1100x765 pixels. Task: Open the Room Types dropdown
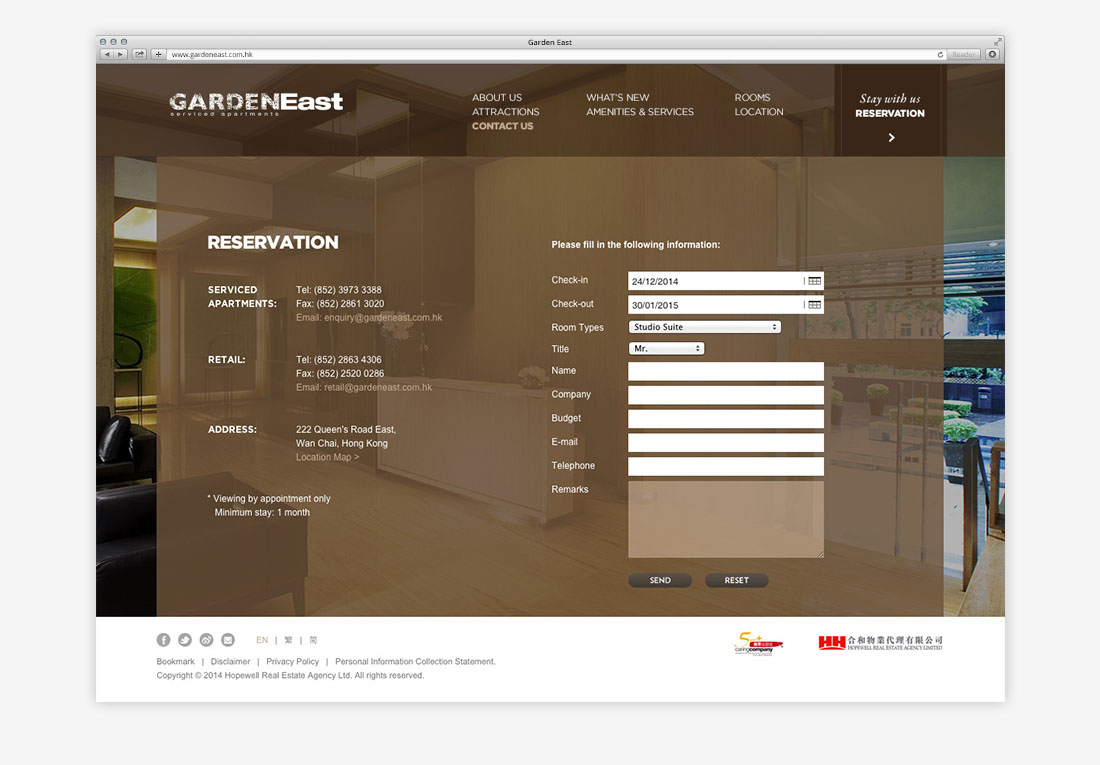point(704,327)
